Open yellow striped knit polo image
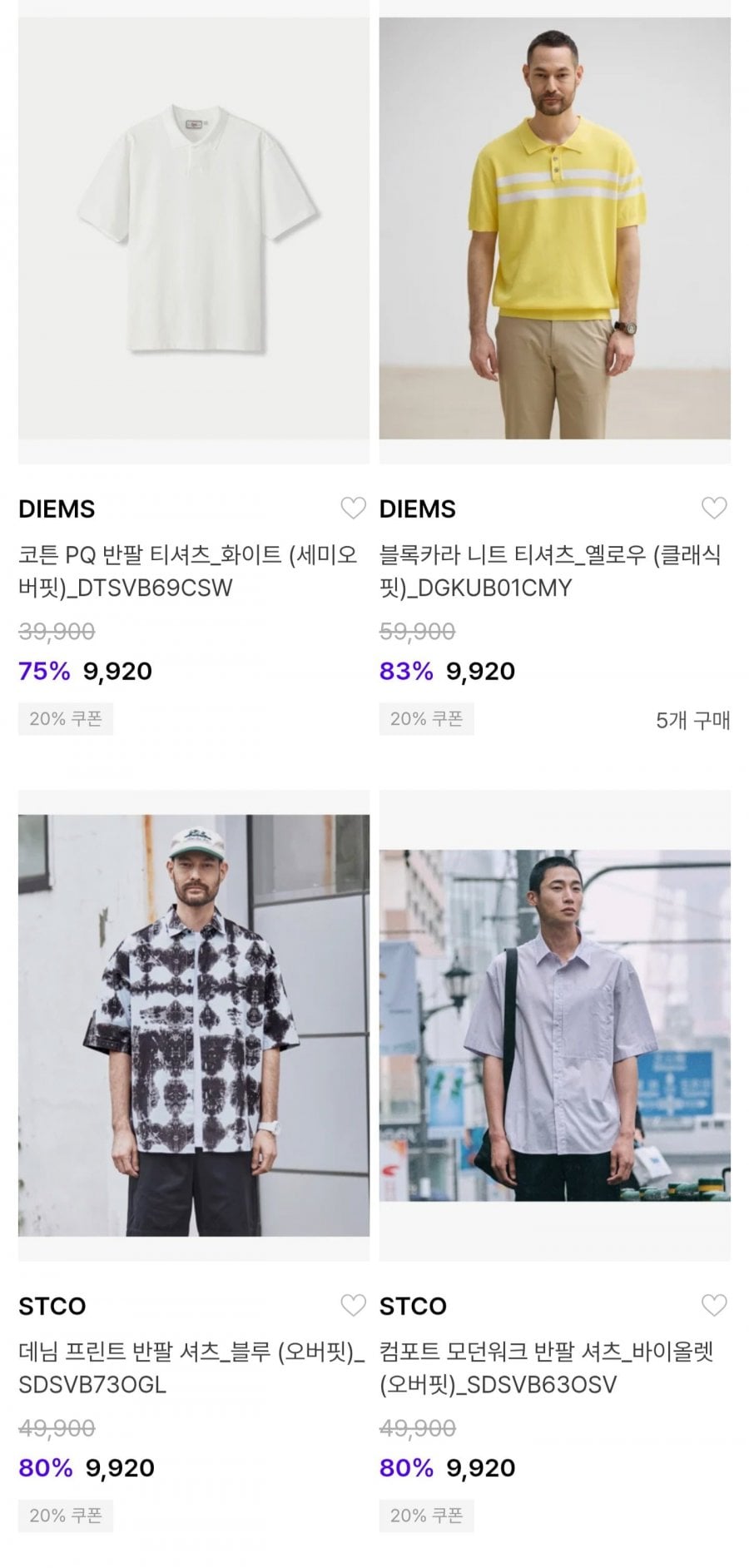This screenshot has width=749, height=1568. point(555,229)
